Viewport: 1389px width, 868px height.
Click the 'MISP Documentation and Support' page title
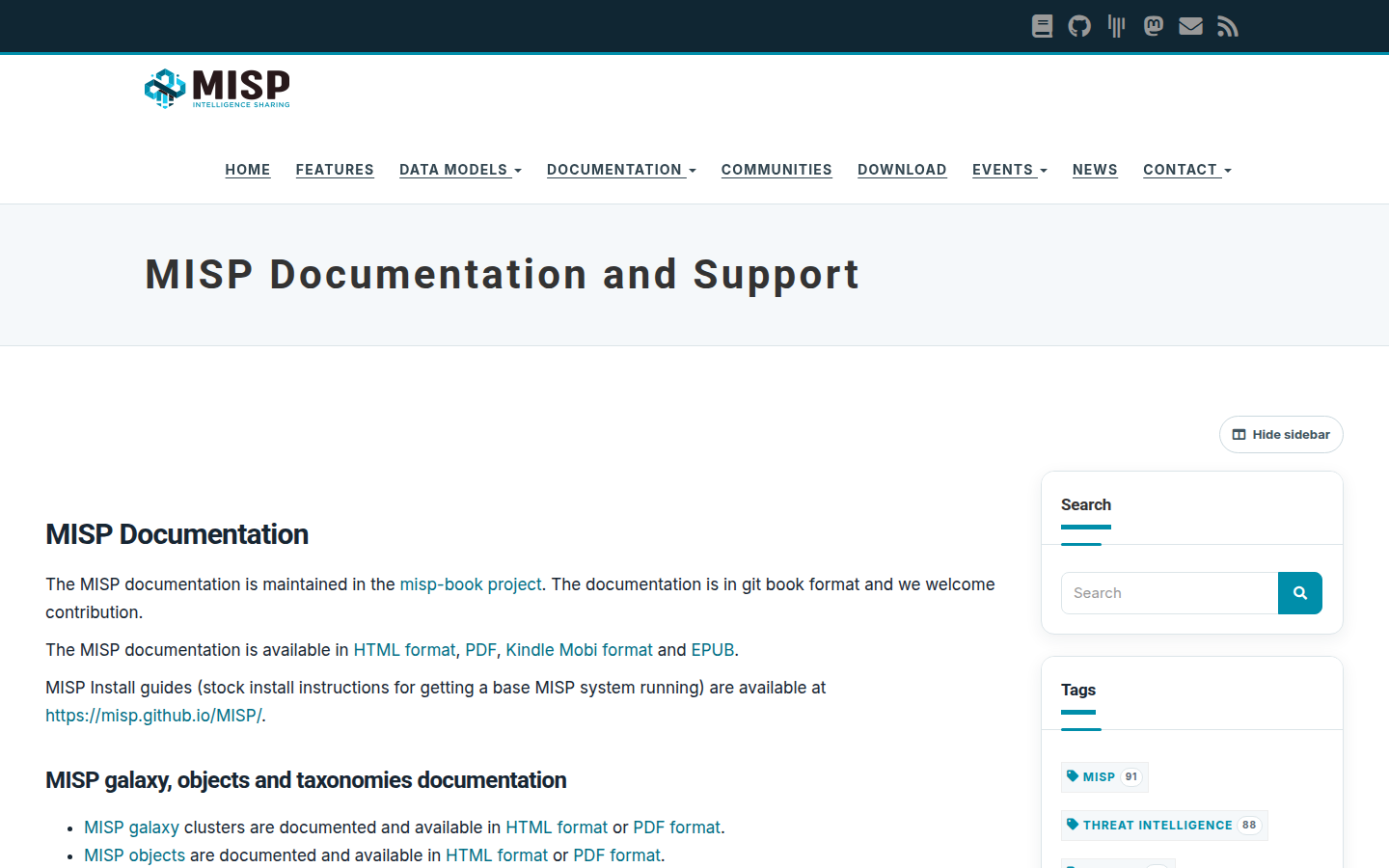[502, 275]
